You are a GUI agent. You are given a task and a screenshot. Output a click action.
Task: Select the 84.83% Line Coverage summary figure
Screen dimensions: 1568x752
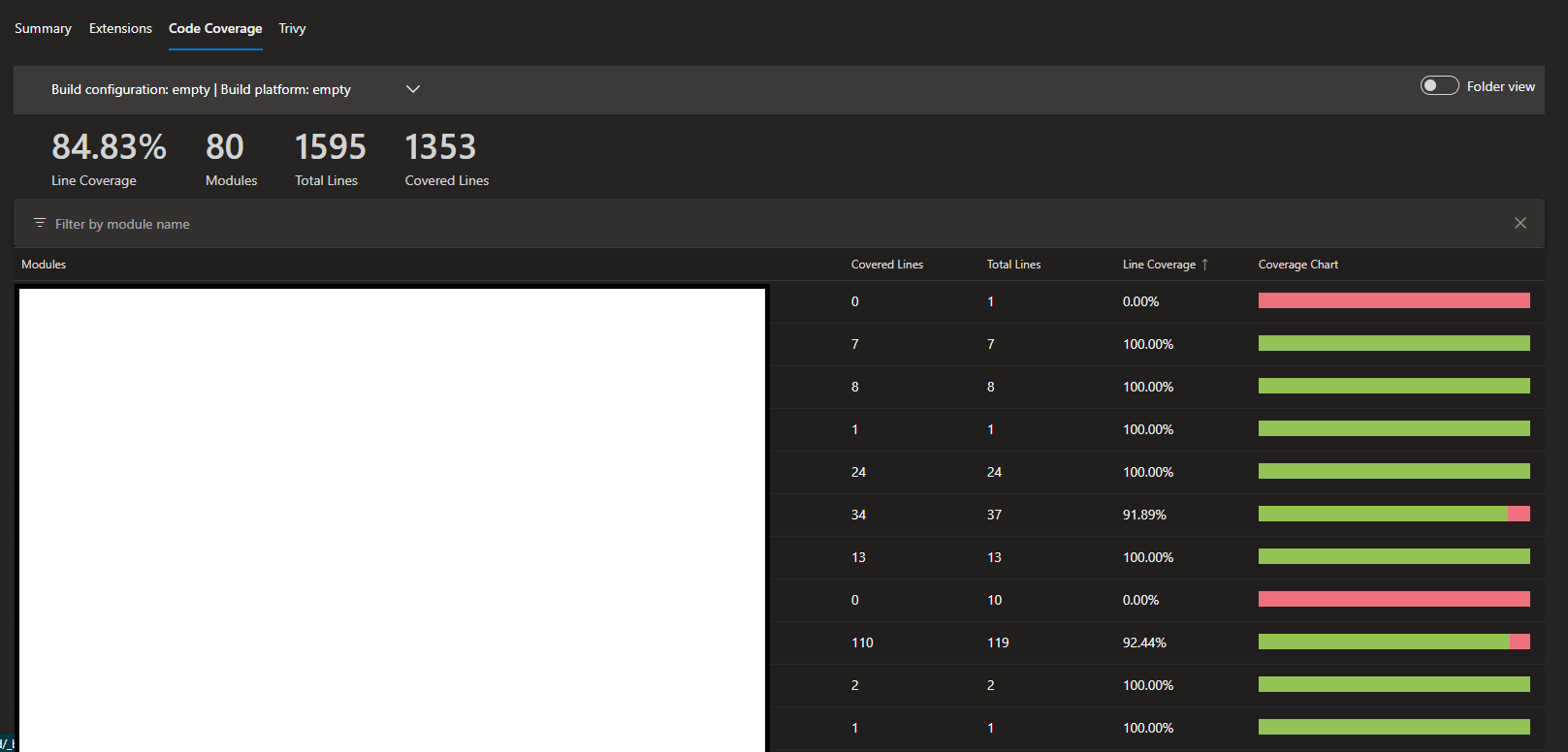click(x=109, y=147)
